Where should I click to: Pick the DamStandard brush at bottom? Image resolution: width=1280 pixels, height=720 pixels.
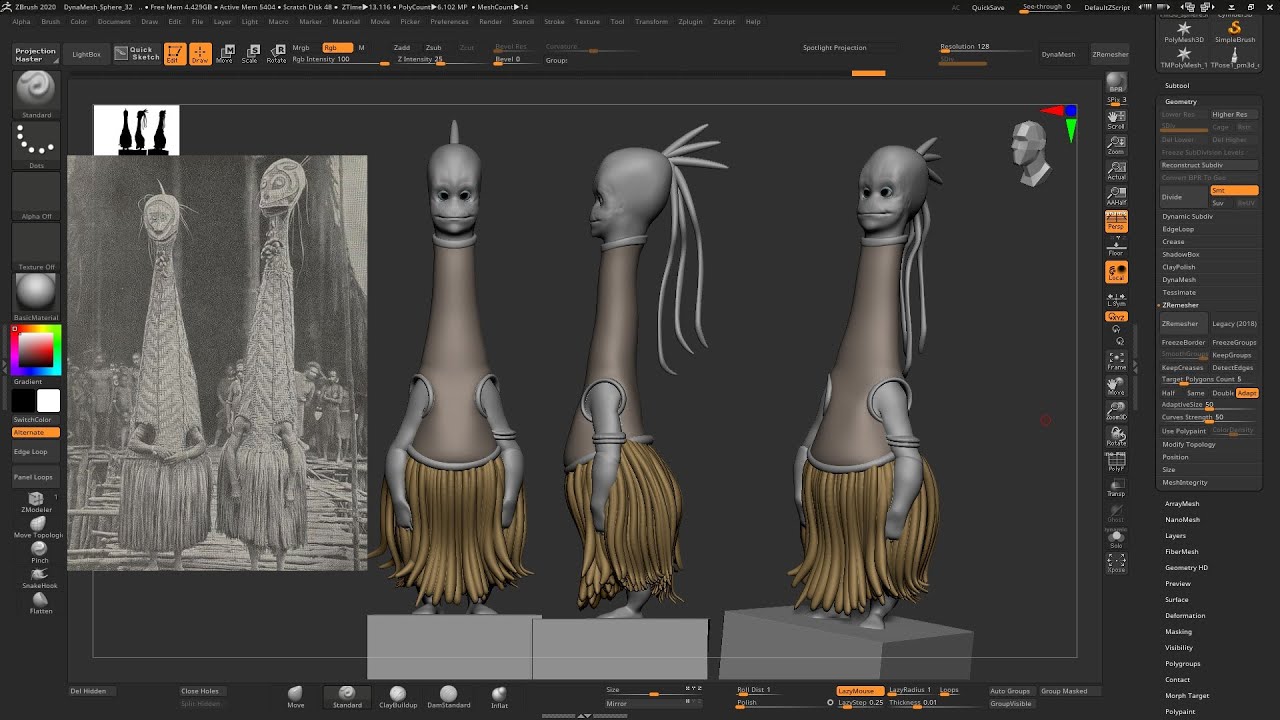(448, 696)
